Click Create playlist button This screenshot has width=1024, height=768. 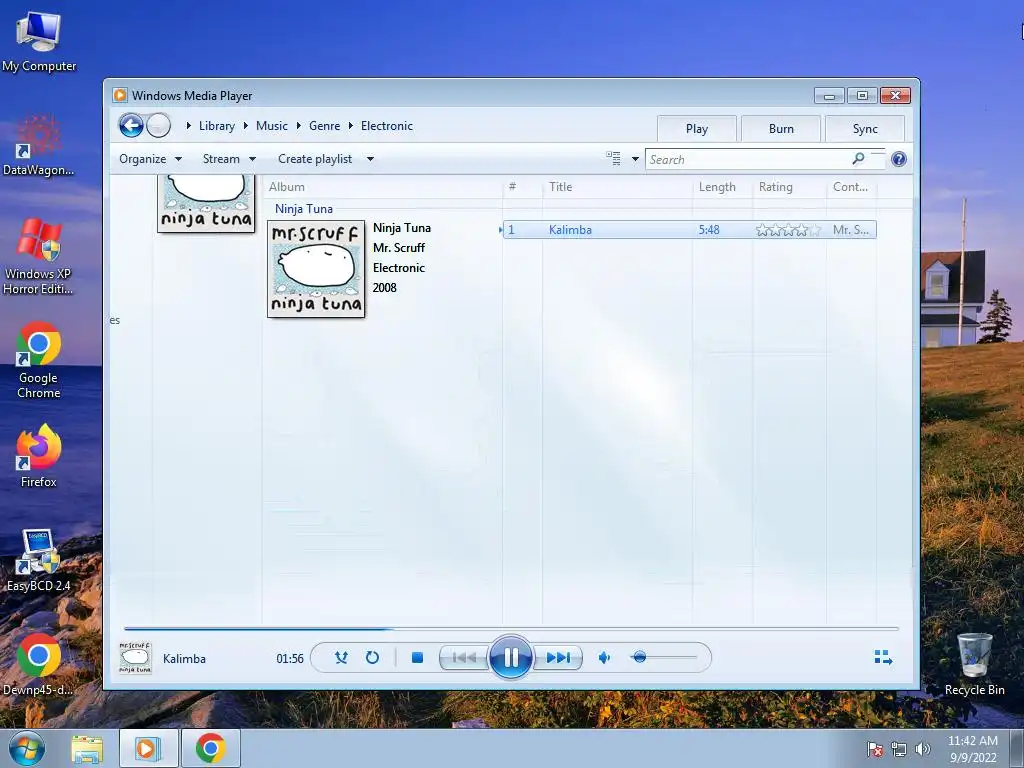pyautogui.click(x=315, y=159)
